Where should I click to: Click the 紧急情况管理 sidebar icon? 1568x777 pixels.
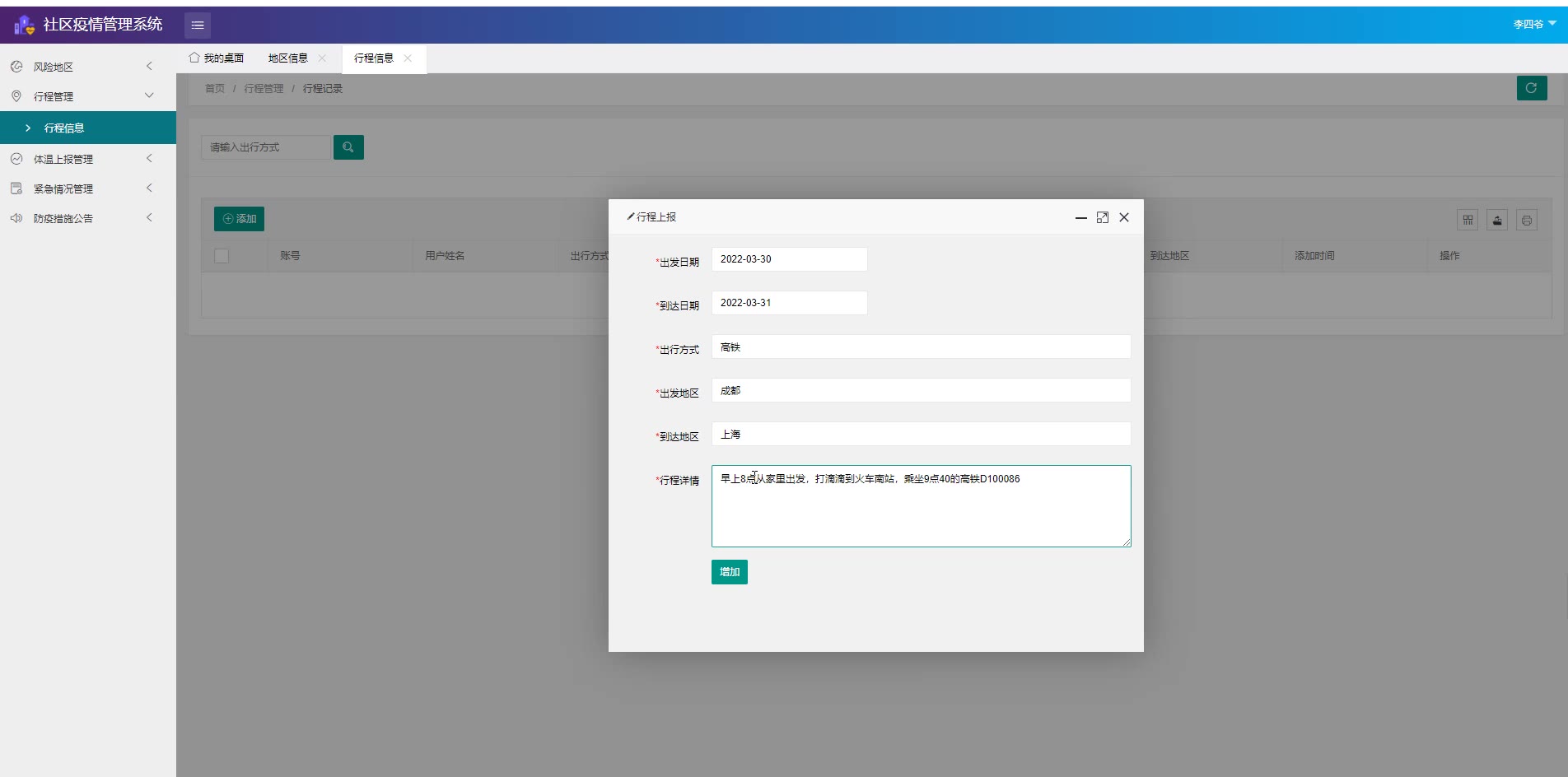pos(16,188)
